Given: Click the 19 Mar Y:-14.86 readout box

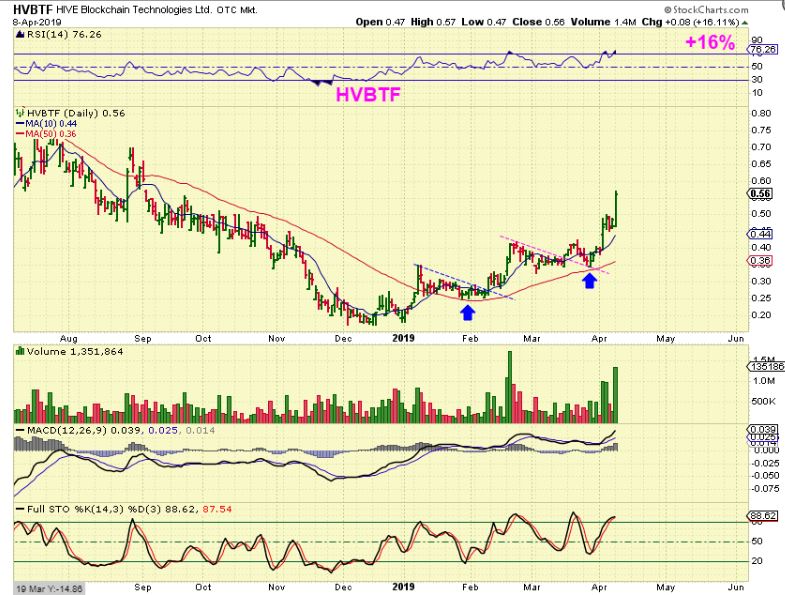Looking at the screenshot, I should pos(48,588).
